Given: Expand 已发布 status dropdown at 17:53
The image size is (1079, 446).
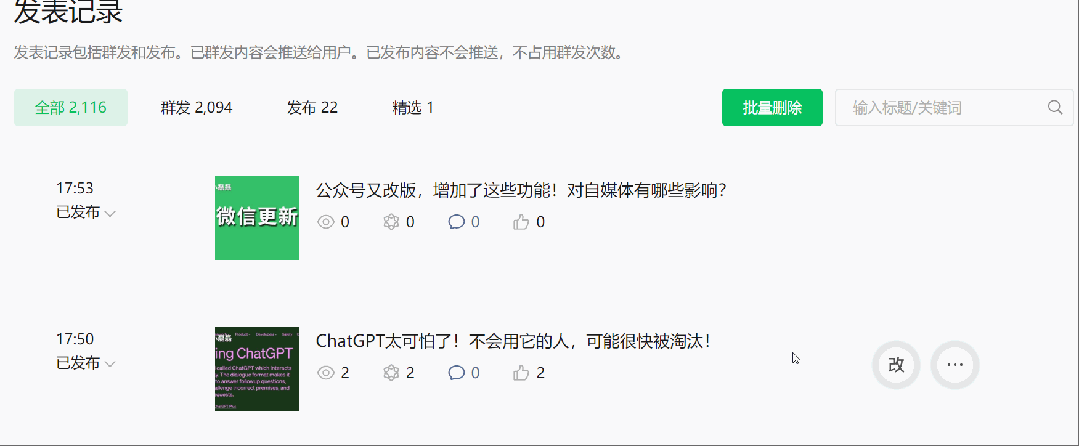Looking at the screenshot, I should [85, 212].
